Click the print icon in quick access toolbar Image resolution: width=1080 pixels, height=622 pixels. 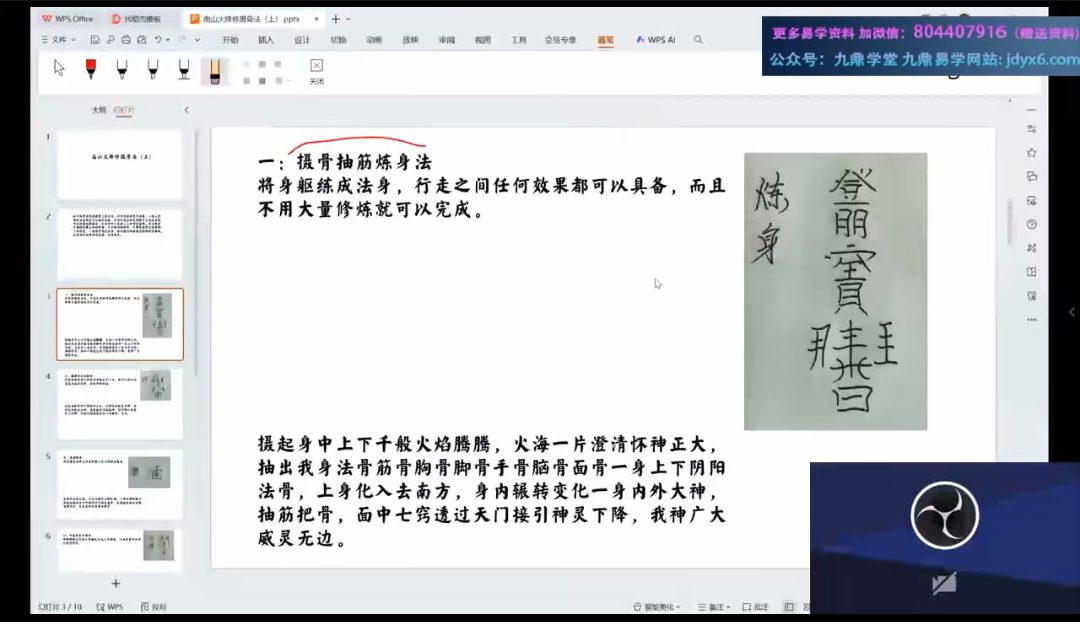[x=126, y=40]
